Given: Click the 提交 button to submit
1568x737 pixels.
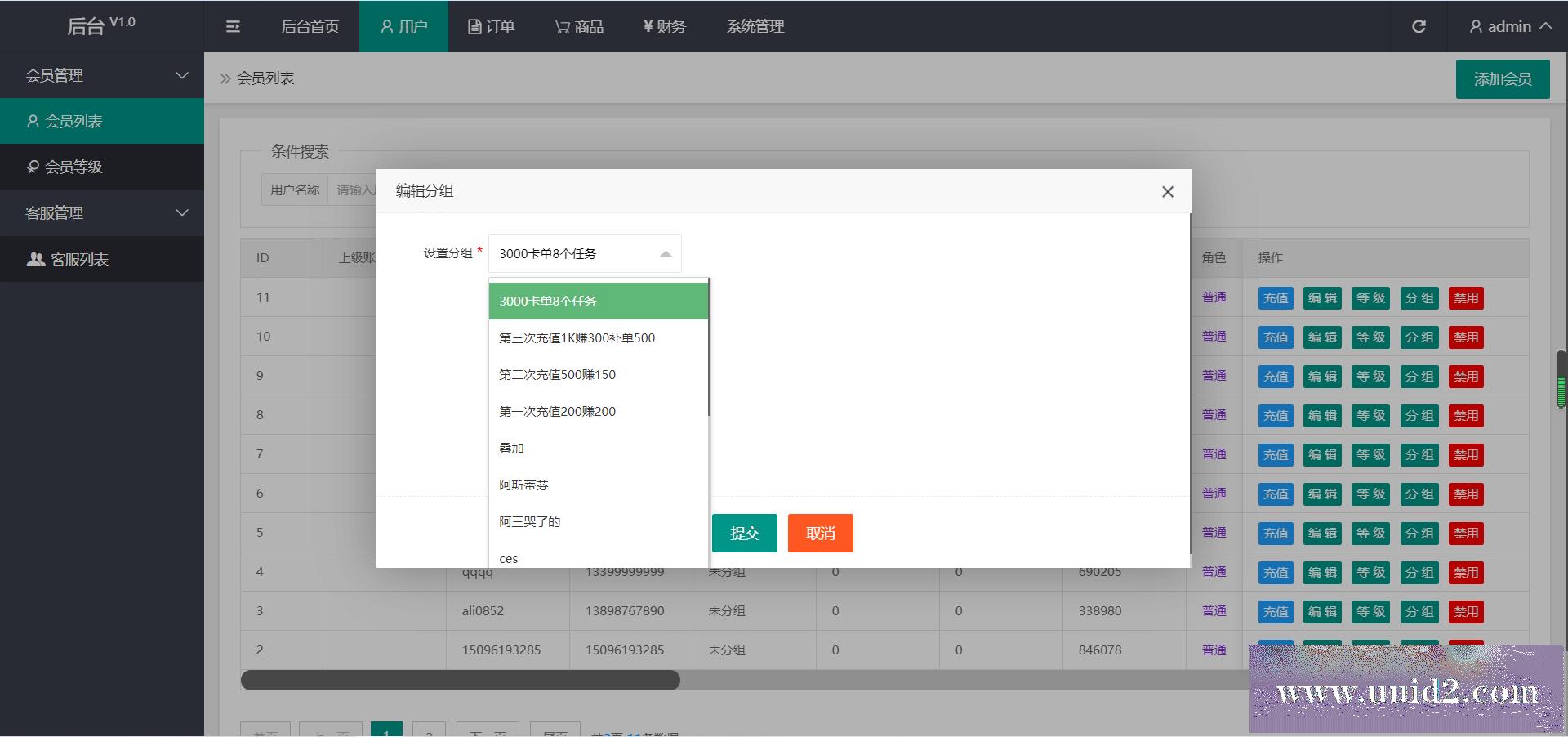Looking at the screenshot, I should coord(744,533).
